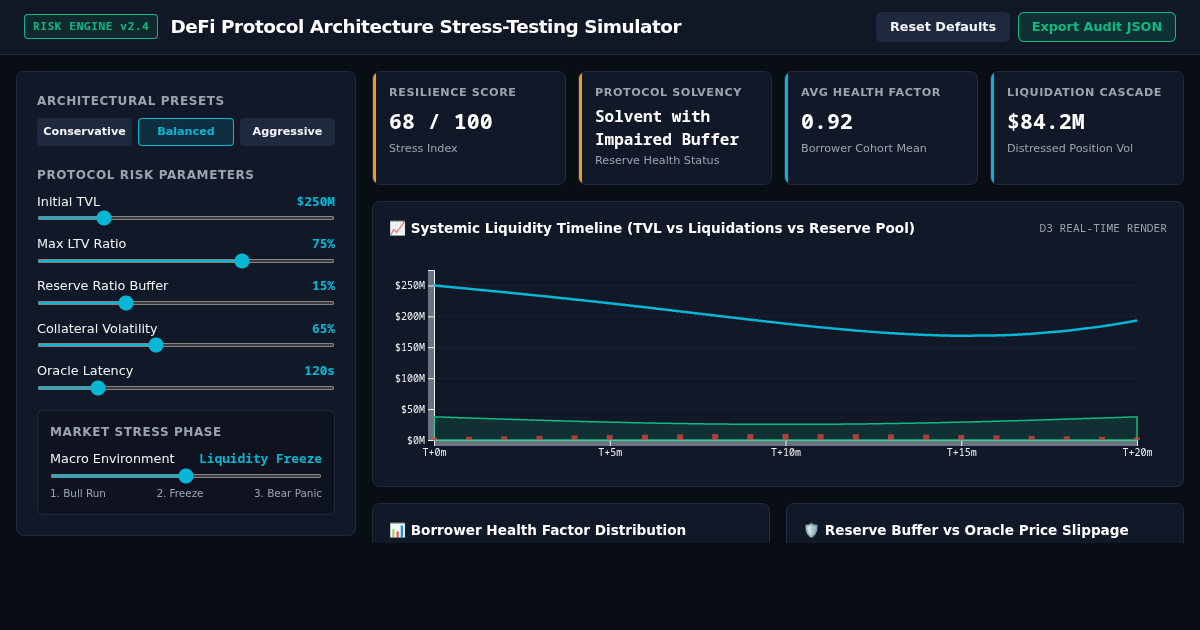The width and height of the screenshot is (1200, 630).
Task: Click the 15% Reserve Ratio Buffer value
Action: [324, 286]
